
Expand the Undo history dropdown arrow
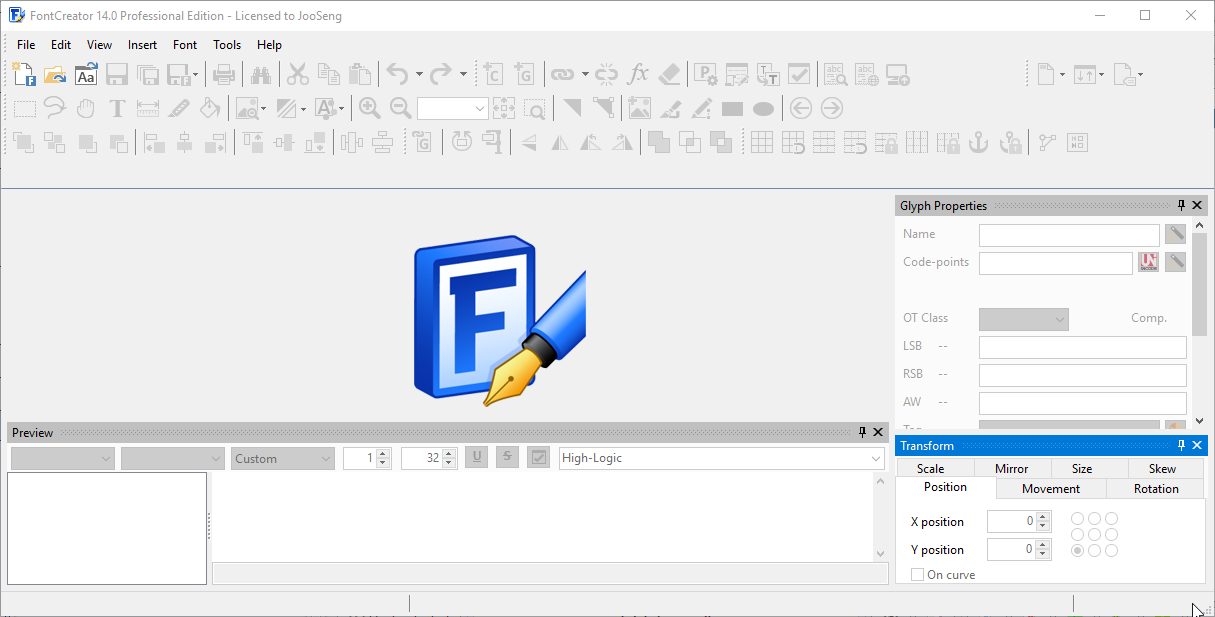tap(419, 74)
